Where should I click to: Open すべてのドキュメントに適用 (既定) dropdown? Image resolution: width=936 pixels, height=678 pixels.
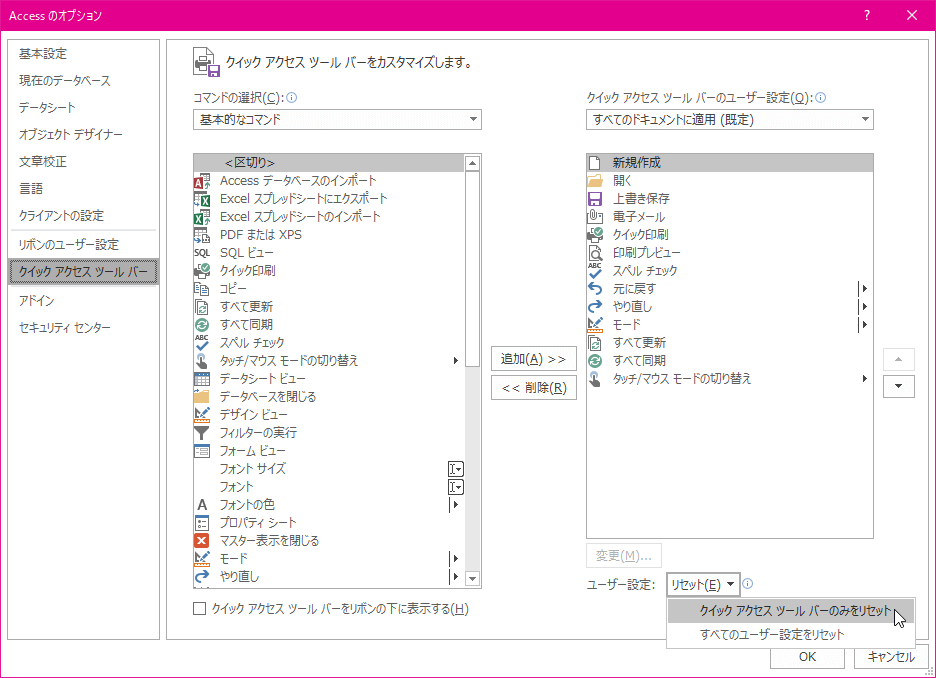coord(729,119)
